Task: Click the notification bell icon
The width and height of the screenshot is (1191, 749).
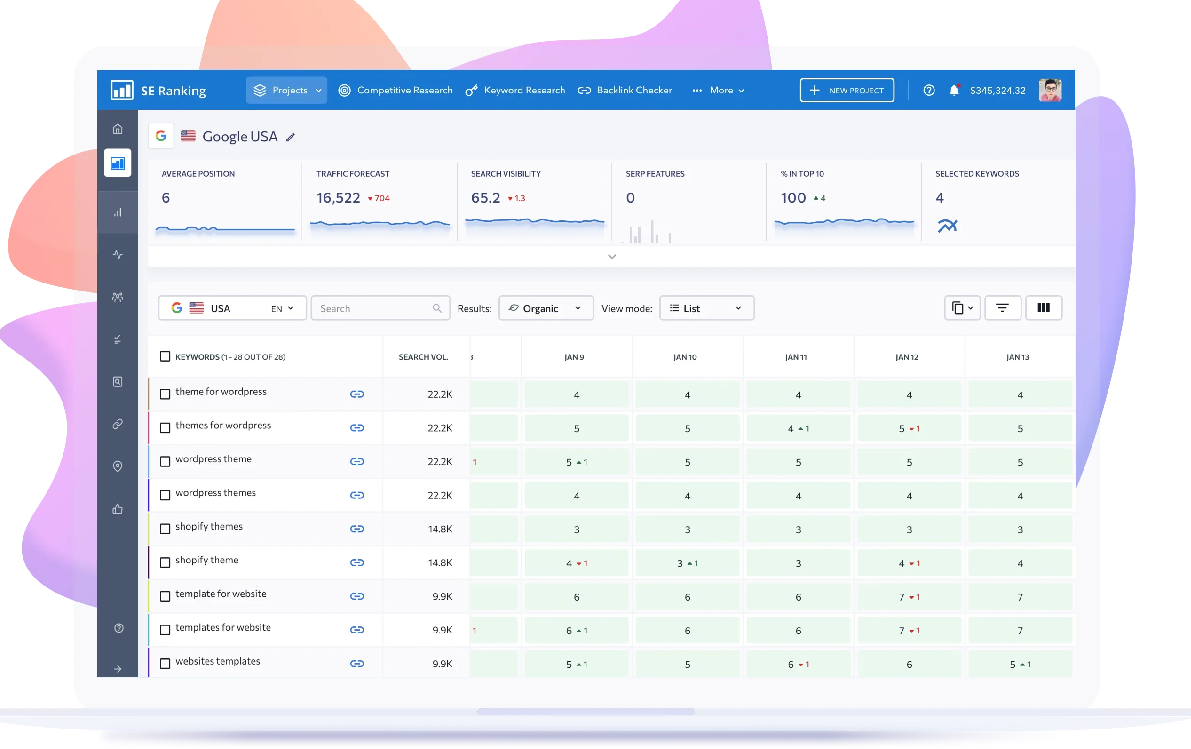Action: [x=954, y=90]
